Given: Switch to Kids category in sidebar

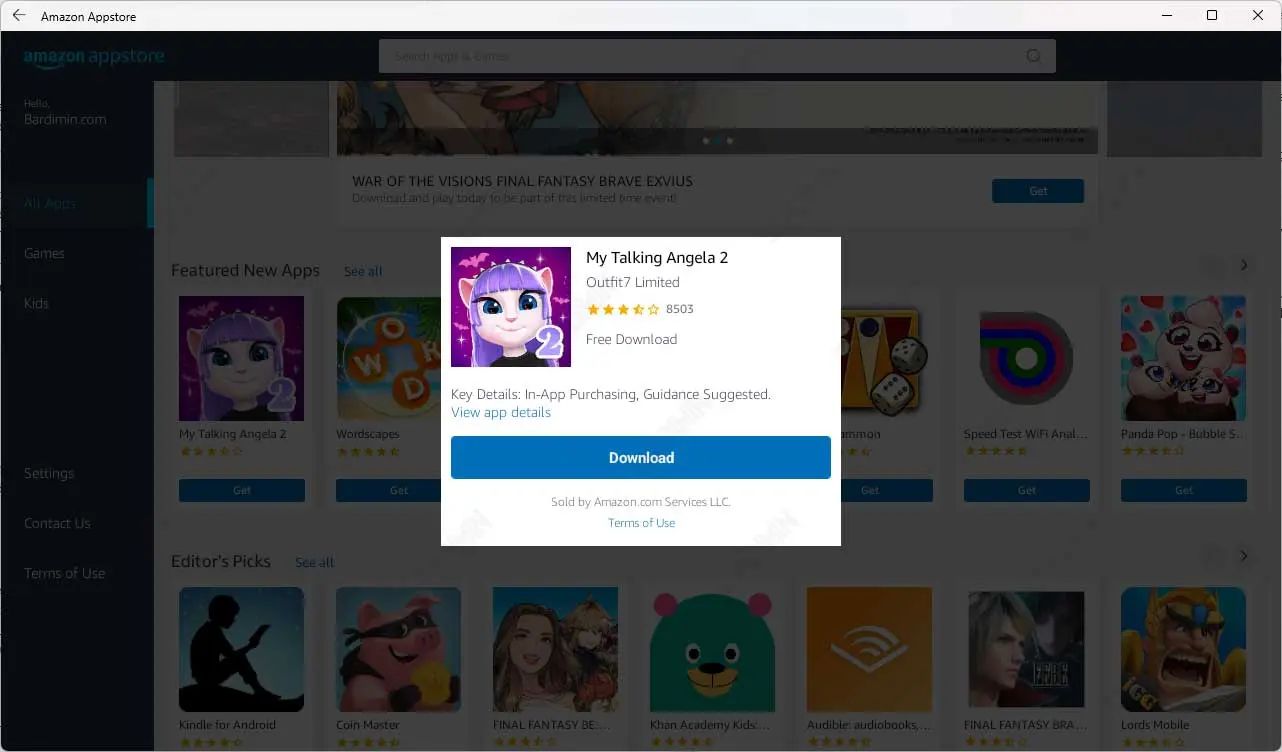Looking at the screenshot, I should tap(36, 303).
